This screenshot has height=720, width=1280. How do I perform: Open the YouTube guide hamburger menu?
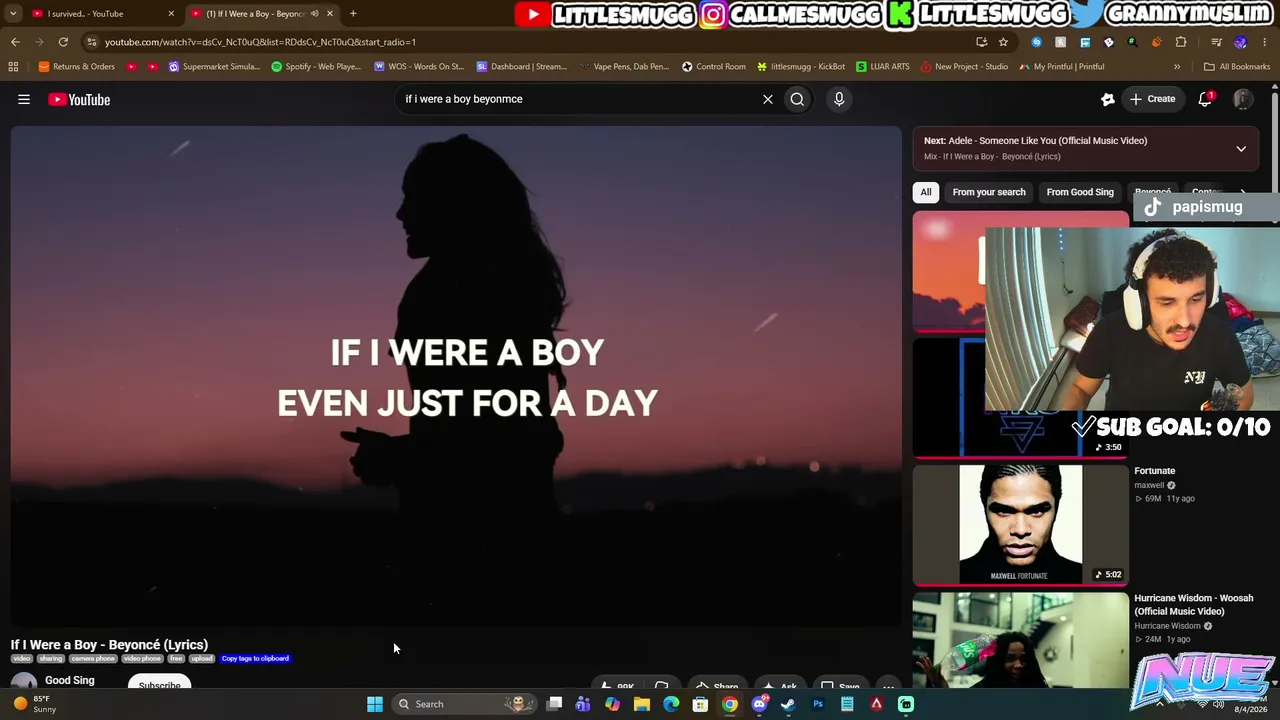pos(24,99)
